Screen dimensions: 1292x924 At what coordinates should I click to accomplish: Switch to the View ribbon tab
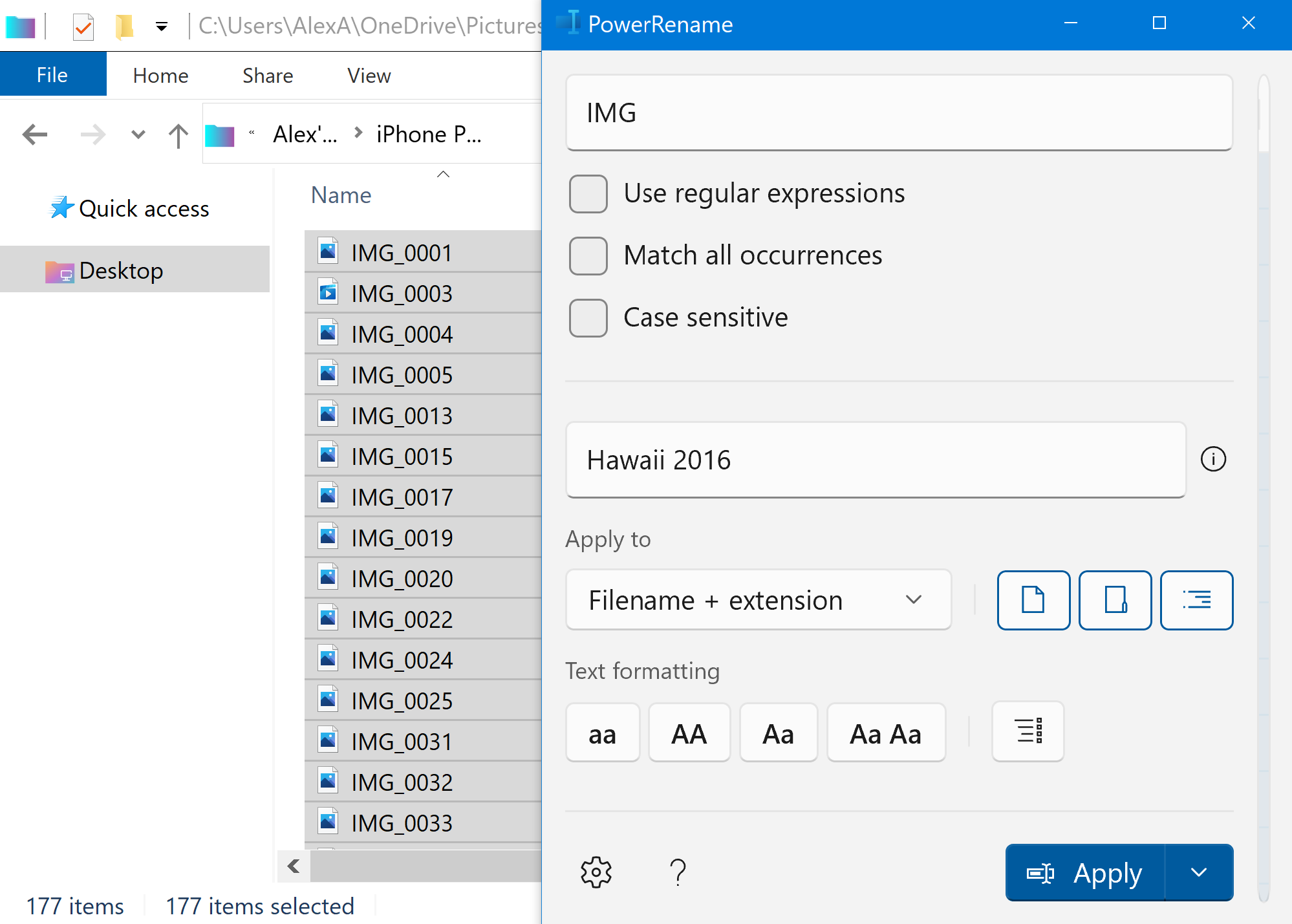(369, 76)
